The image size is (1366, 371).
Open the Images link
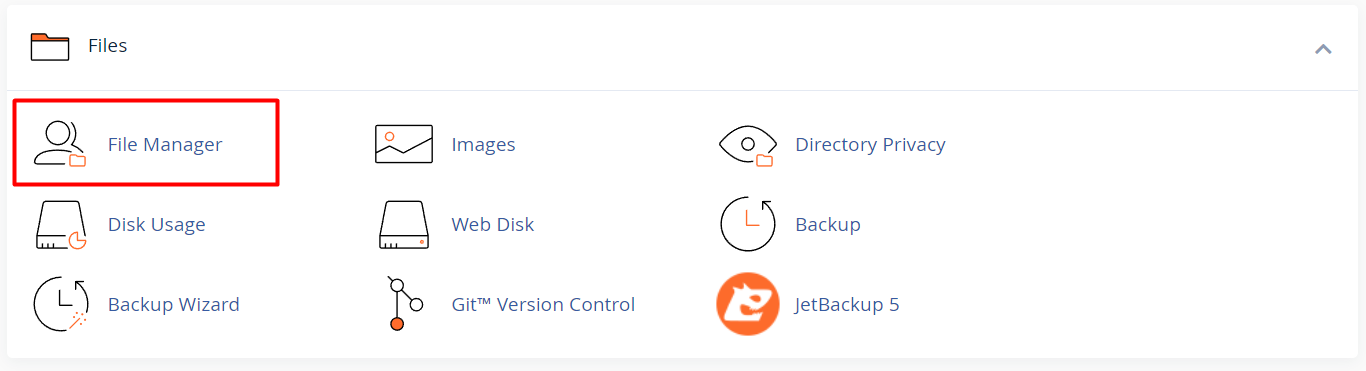point(483,145)
